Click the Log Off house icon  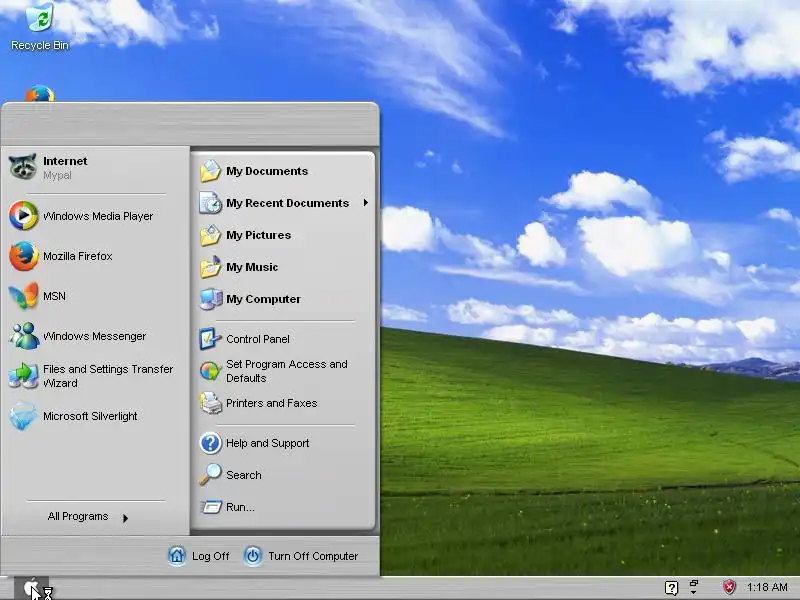177,556
